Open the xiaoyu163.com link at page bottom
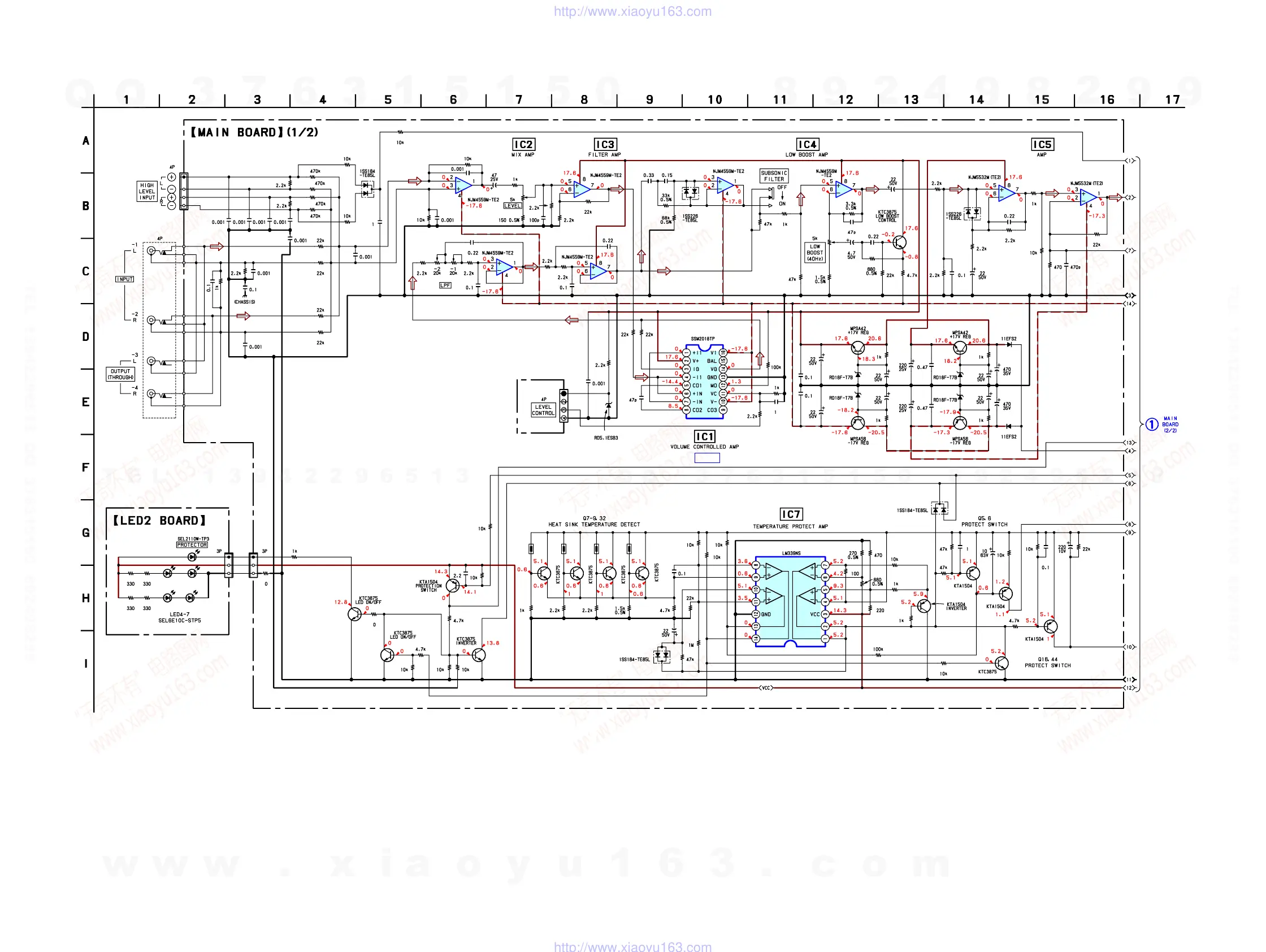The width and height of the screenshot is (1266, 952). coord(632,946)
